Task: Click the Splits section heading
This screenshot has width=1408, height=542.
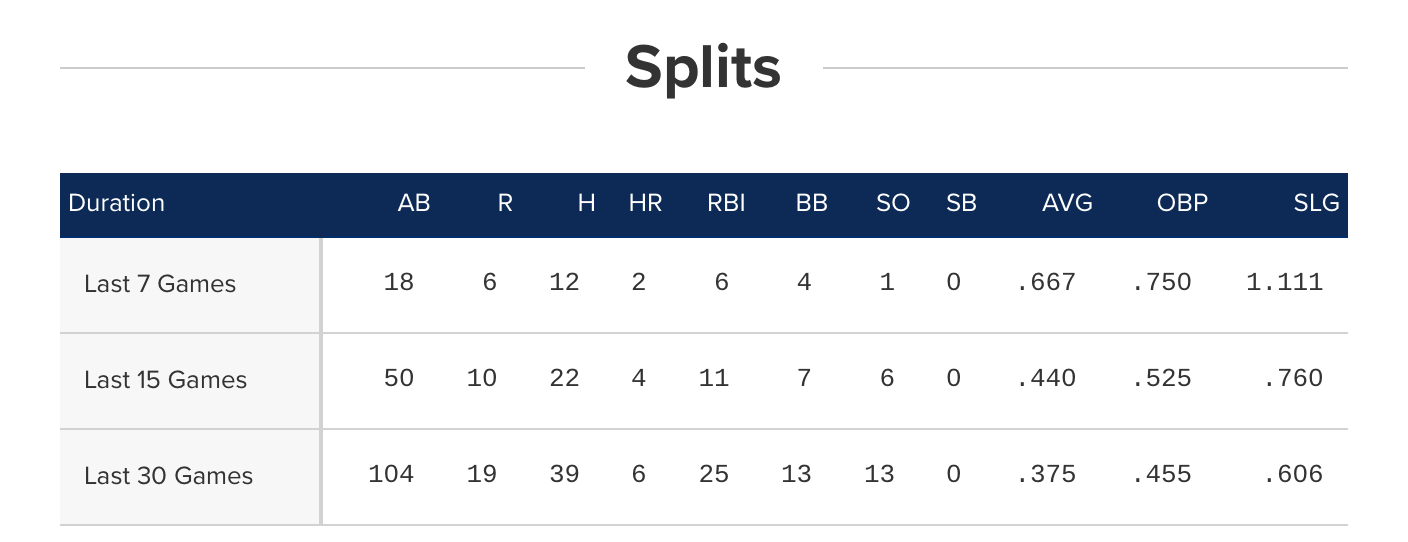Action: tap(703, 68)
